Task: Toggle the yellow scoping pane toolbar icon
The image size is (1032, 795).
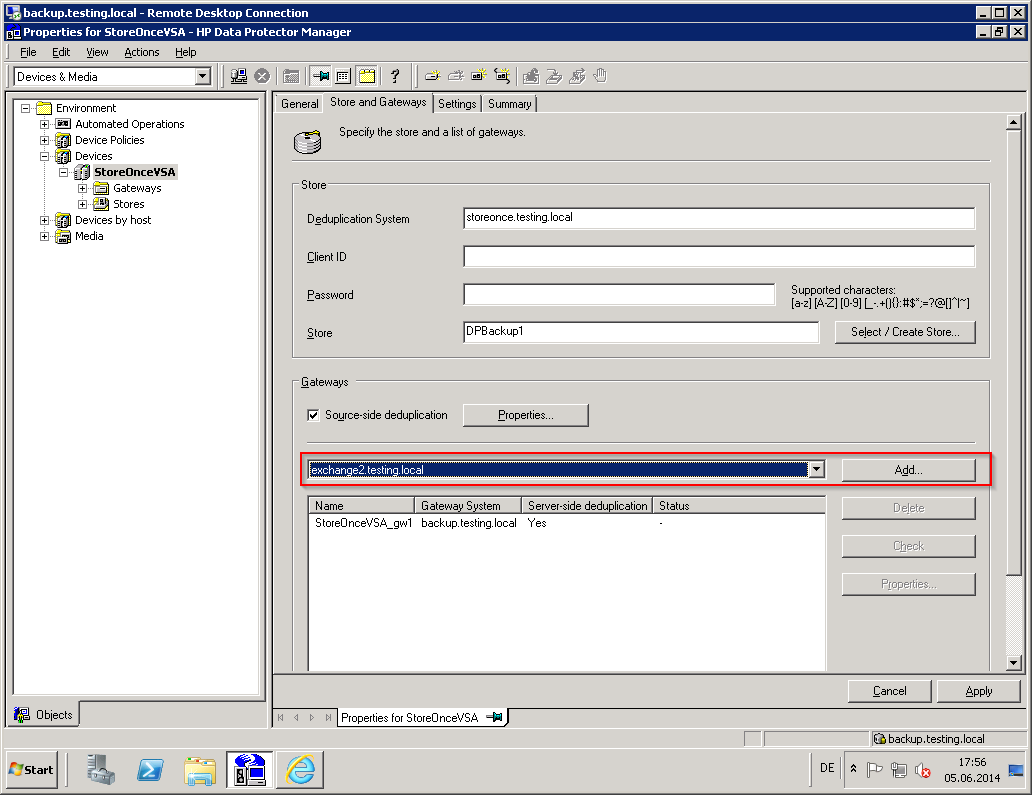Action: point(367,76)
